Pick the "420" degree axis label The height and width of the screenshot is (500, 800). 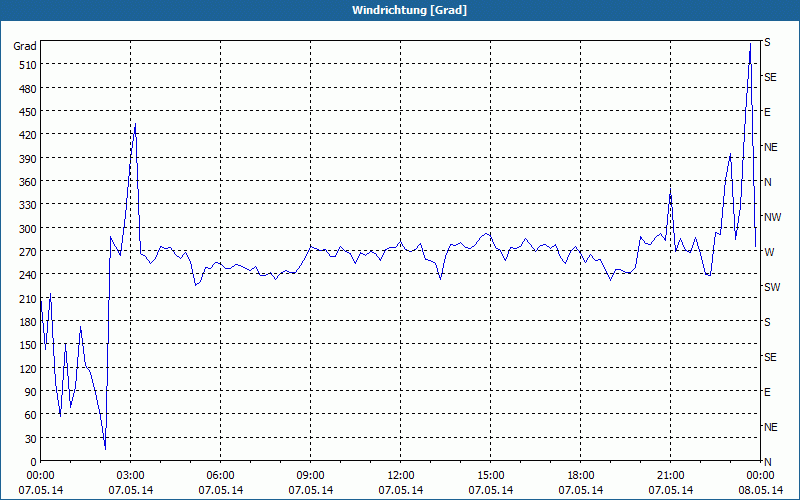click(28, 135)
